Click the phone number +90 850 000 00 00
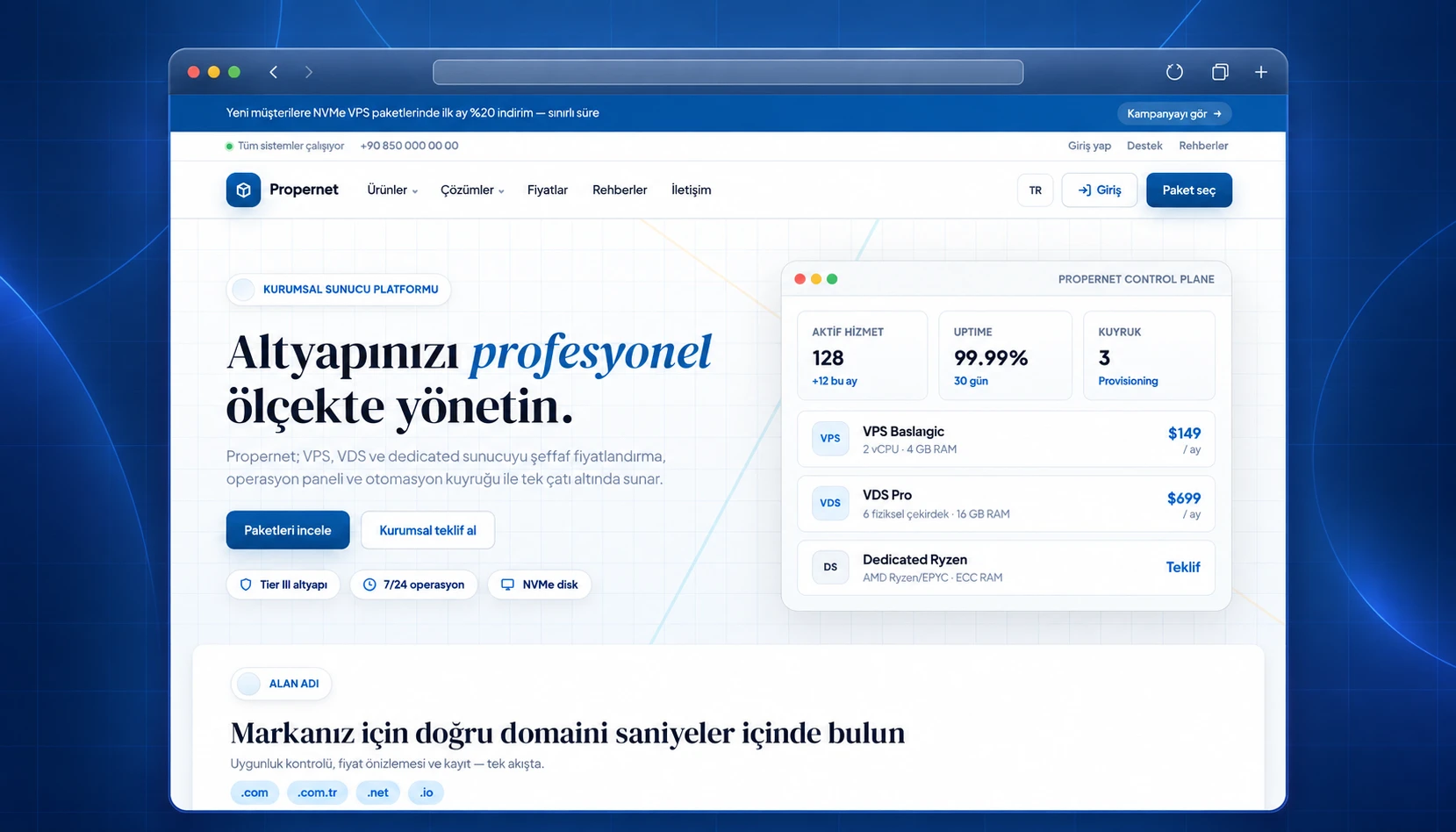Screen dimensions: 1456x832 point(409,146)
